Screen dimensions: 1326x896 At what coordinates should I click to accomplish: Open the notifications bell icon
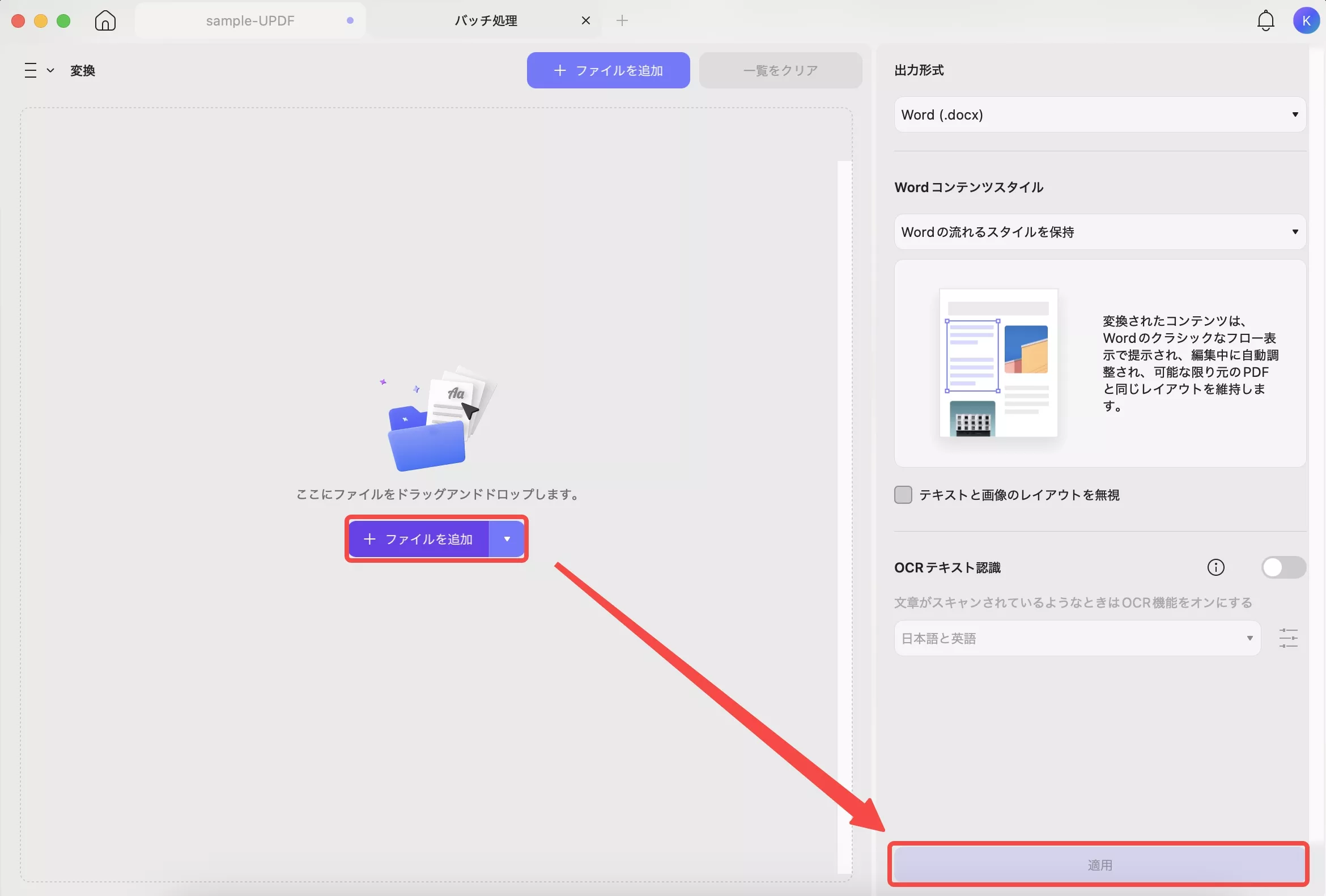pos(1265,20)
